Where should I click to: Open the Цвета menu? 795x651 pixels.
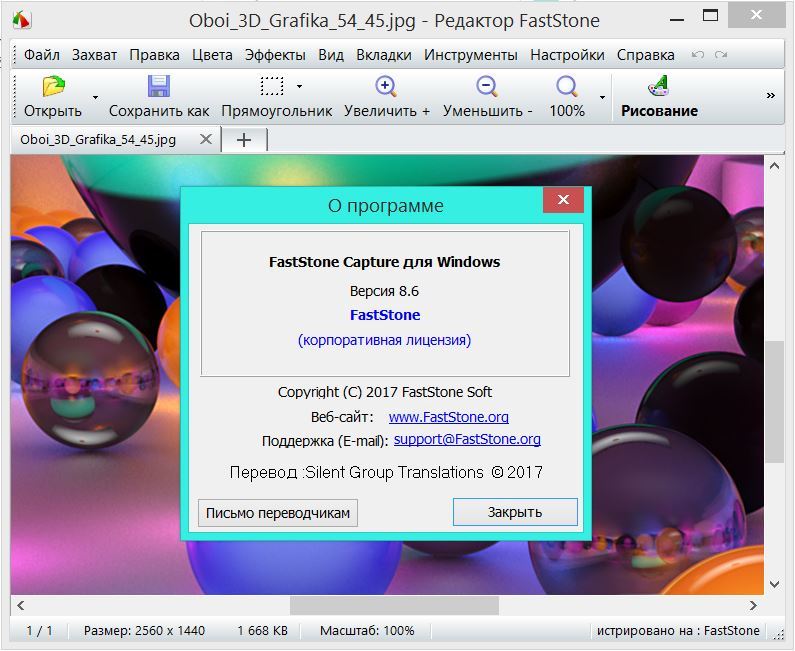pos(212,55)
